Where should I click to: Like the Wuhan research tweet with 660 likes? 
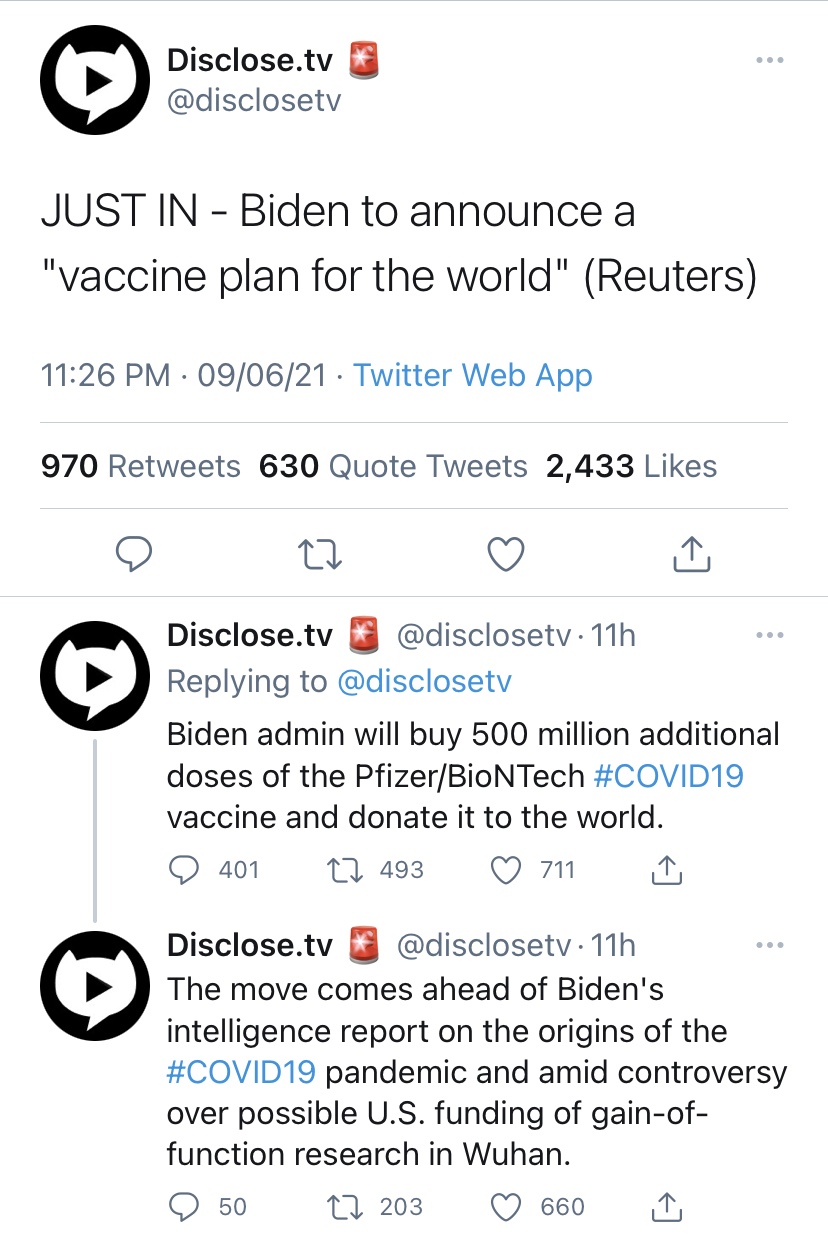(x=538, y=1207)
